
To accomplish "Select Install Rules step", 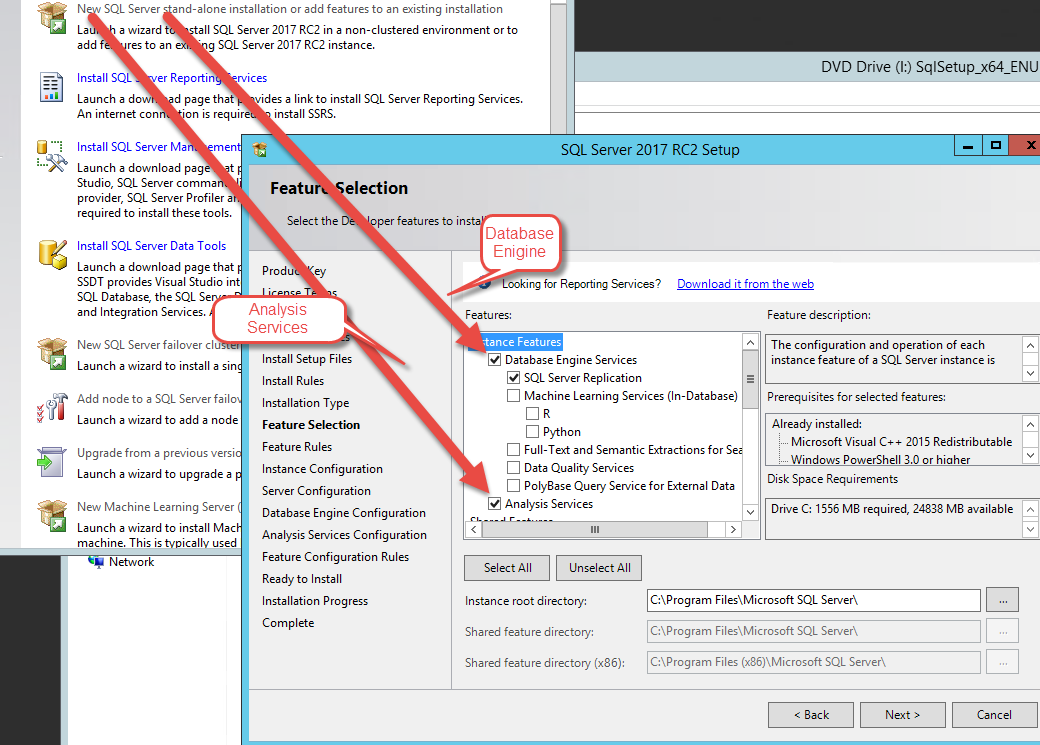I will (x=292, y=381).
